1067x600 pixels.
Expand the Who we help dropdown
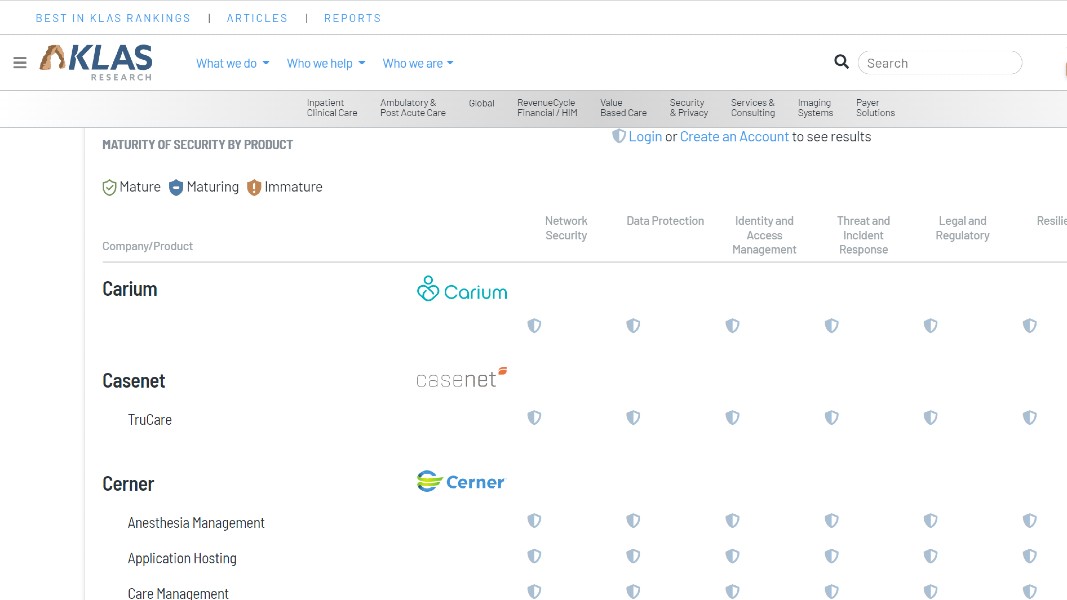click(326, 63)
